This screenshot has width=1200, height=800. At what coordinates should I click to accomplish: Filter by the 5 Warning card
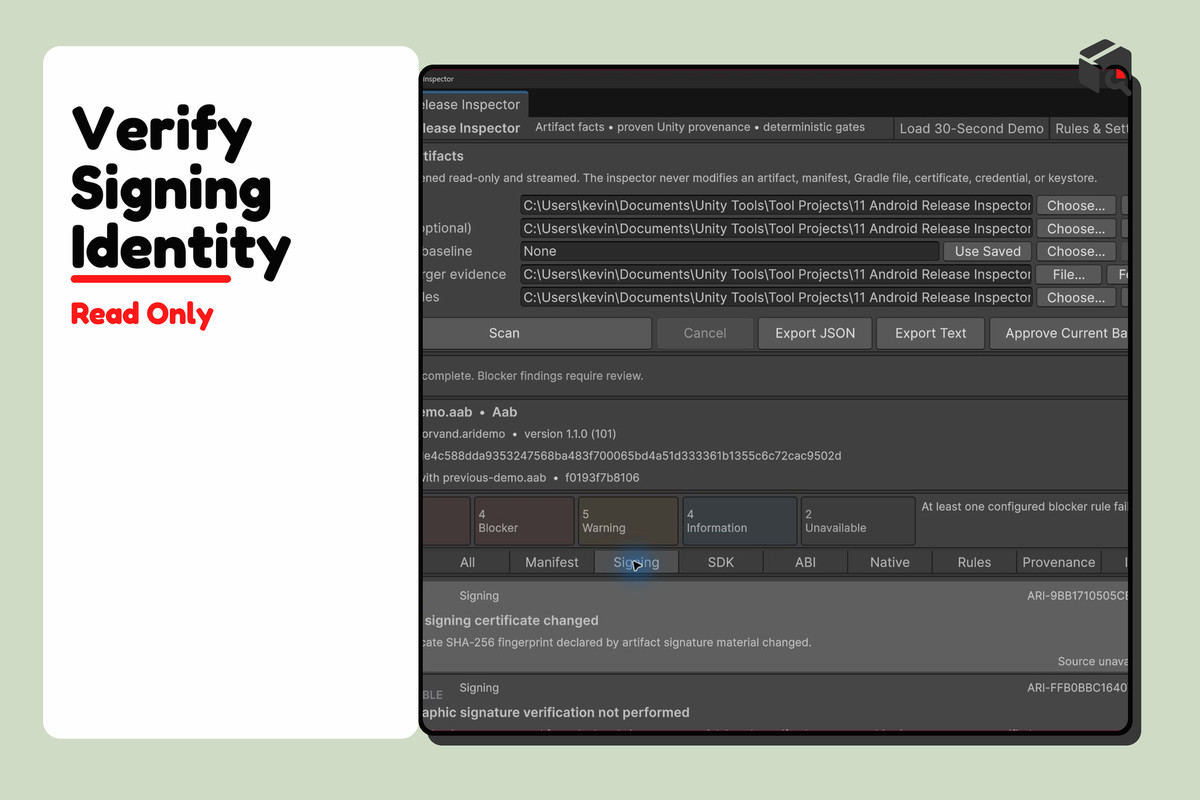[x=628, y=521]
